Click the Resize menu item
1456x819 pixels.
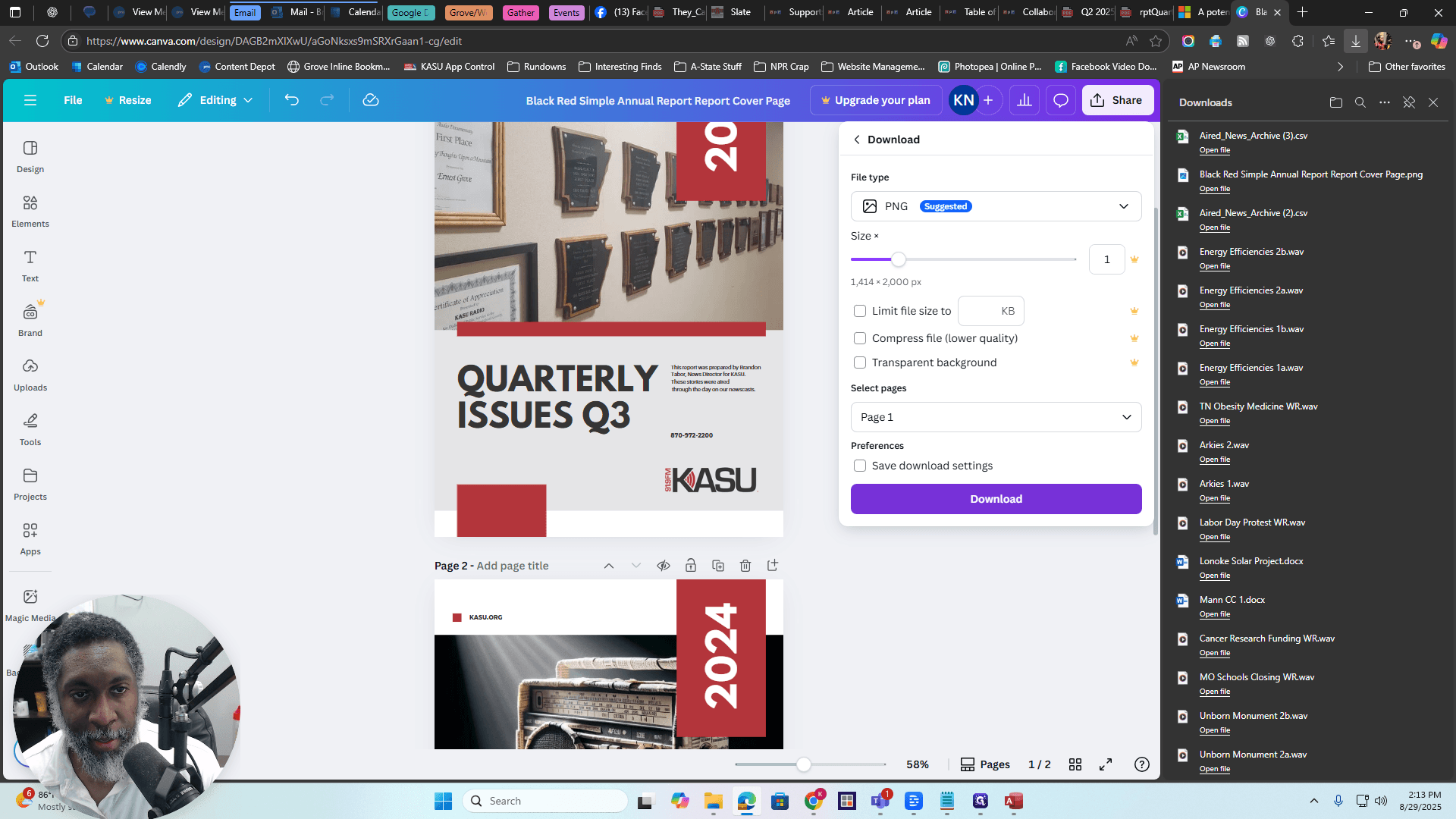[127, 100]
